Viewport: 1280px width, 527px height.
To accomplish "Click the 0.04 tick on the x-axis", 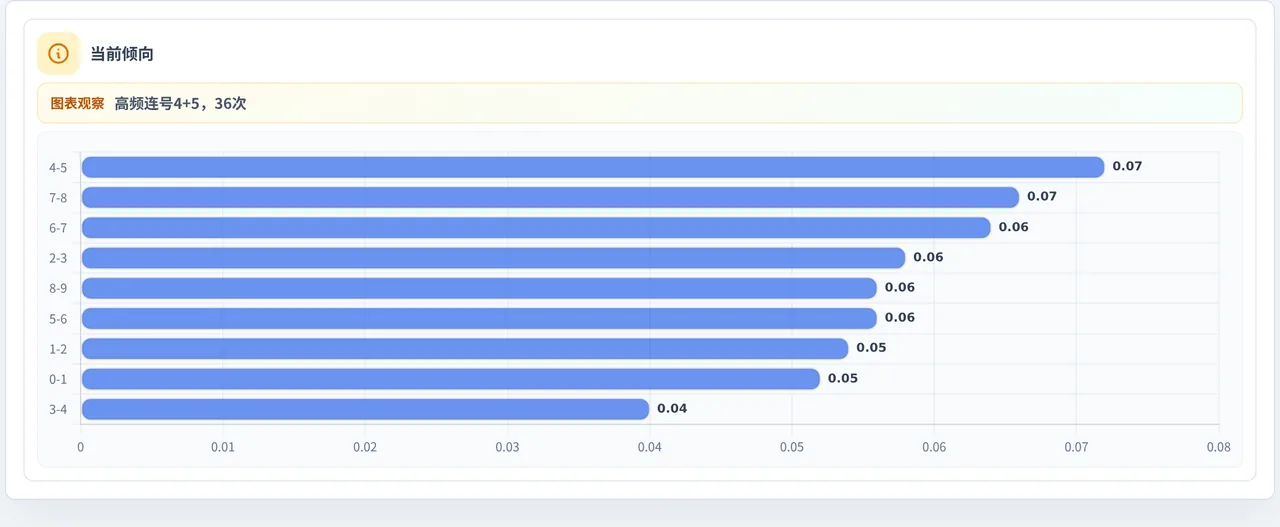I will pyautogui.click(x=650, y=447).
